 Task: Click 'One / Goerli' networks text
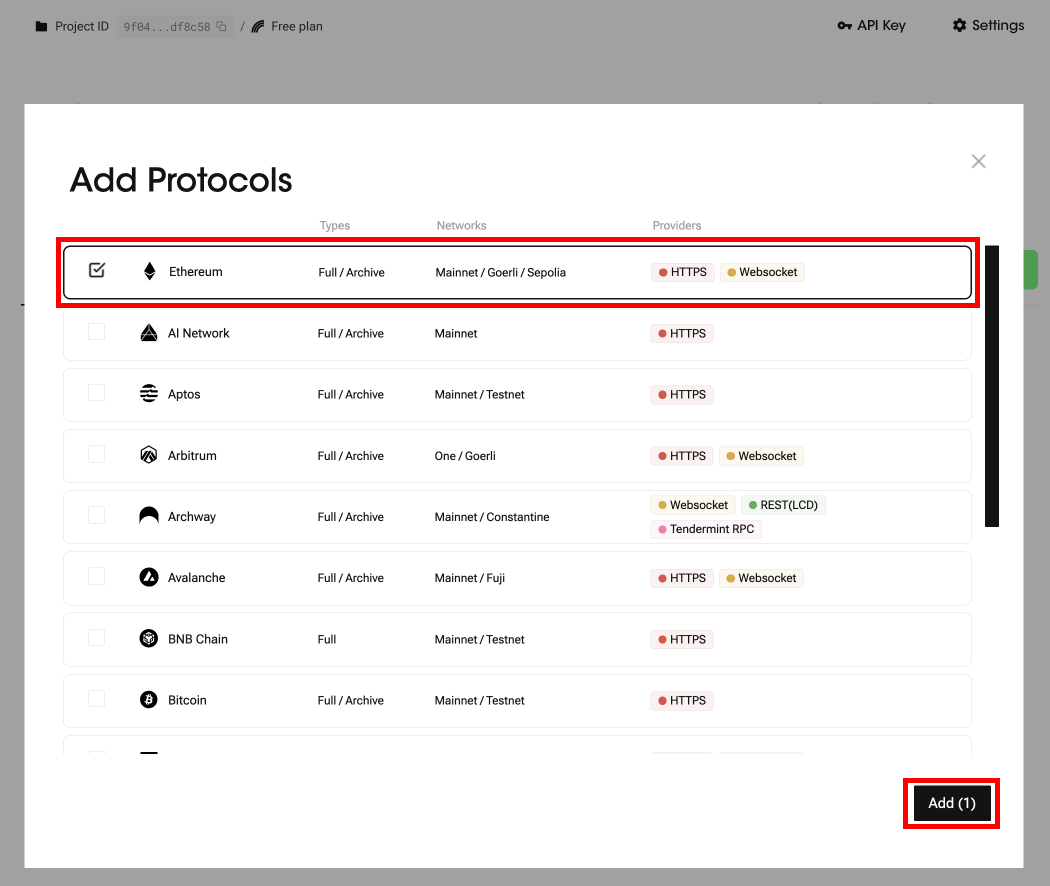(x=465, y=456)
